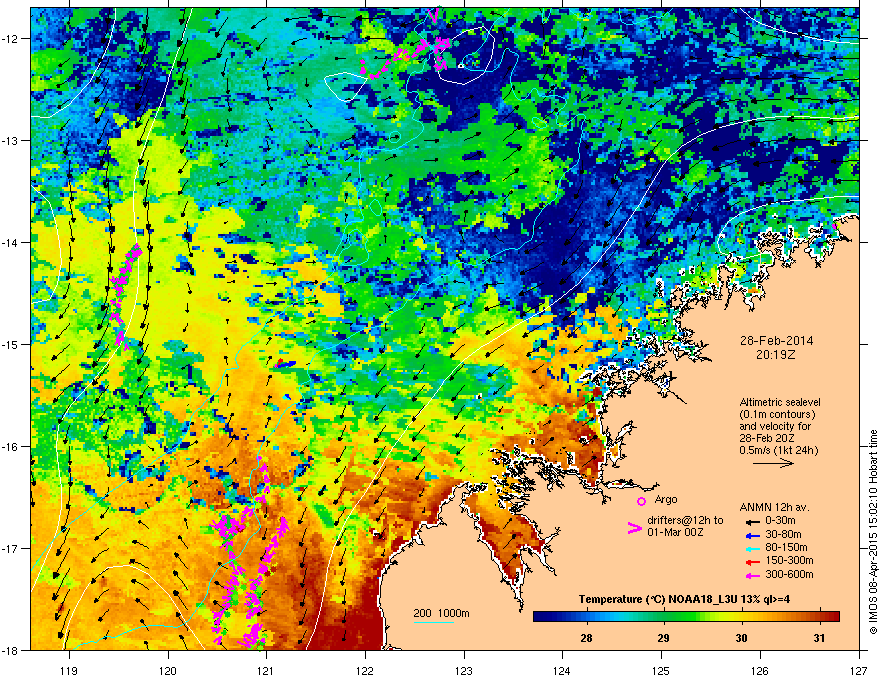
Task: Click the 'ANMN 12h av.' legend heading
Action: click(774, 508)
